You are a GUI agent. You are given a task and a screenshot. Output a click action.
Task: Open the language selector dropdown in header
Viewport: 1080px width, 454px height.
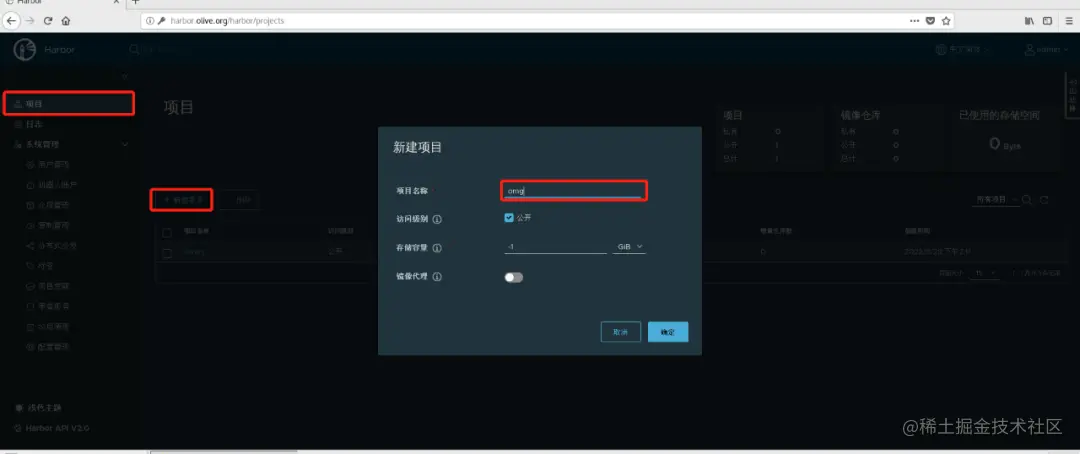point(963,50)
